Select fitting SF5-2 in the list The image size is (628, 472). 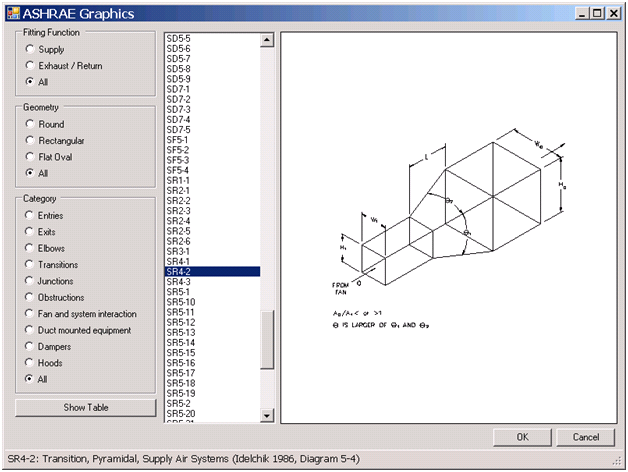pyautogui.click(x=212, y=150)
